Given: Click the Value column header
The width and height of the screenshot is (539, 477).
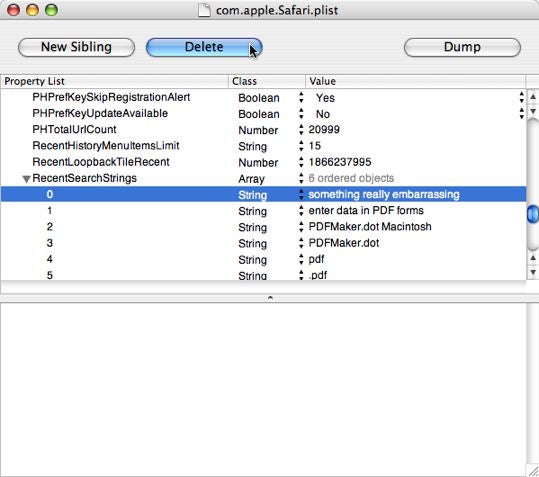Looking at the screenshot, I should point(415,81).
